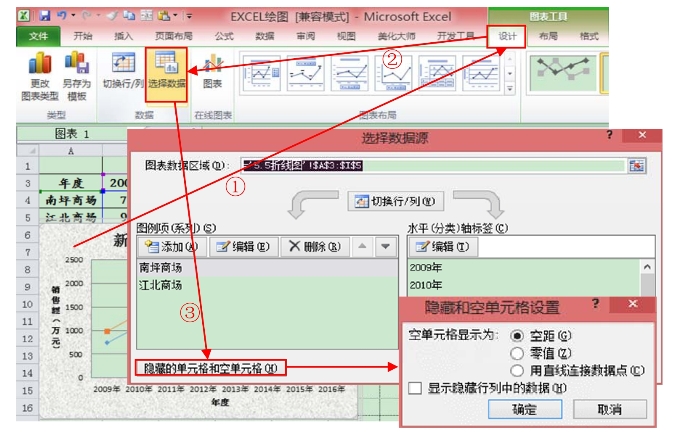The width and height of the screenshot is (698, 440).
Task: Choose the second chart layout thumbnail
Action: click(x=305, y=73)
